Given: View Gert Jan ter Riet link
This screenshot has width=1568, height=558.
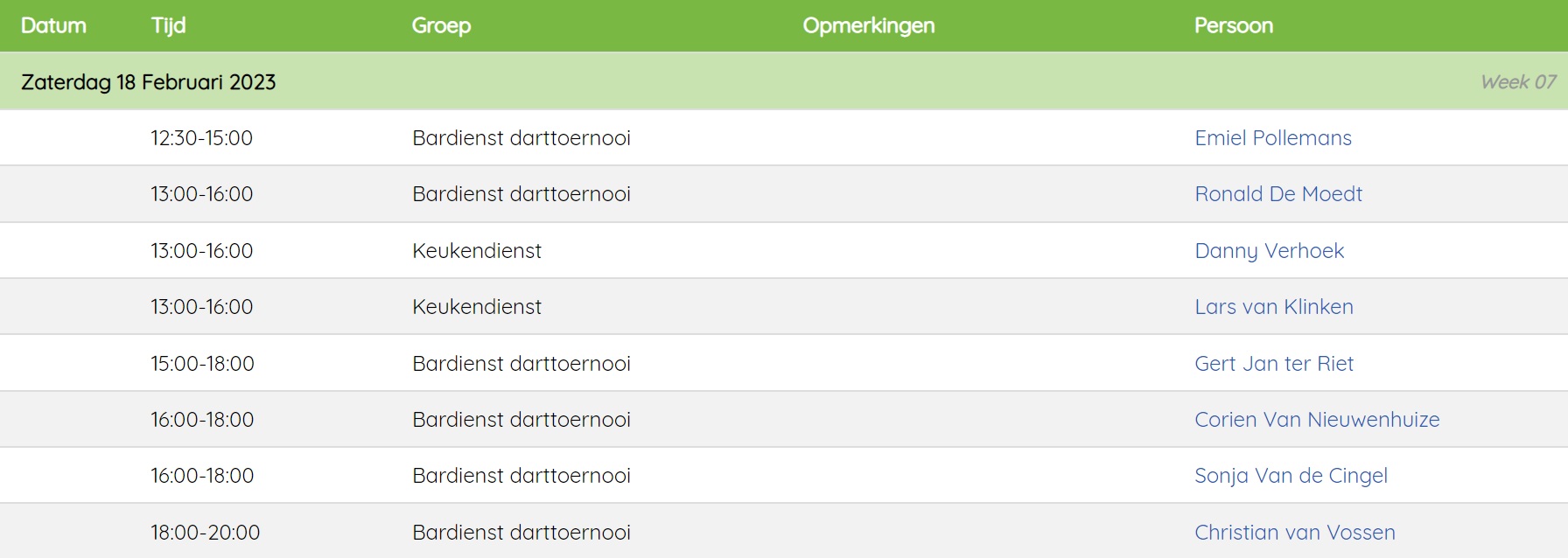Looking at the screenshot, I should coord(1274,364).
